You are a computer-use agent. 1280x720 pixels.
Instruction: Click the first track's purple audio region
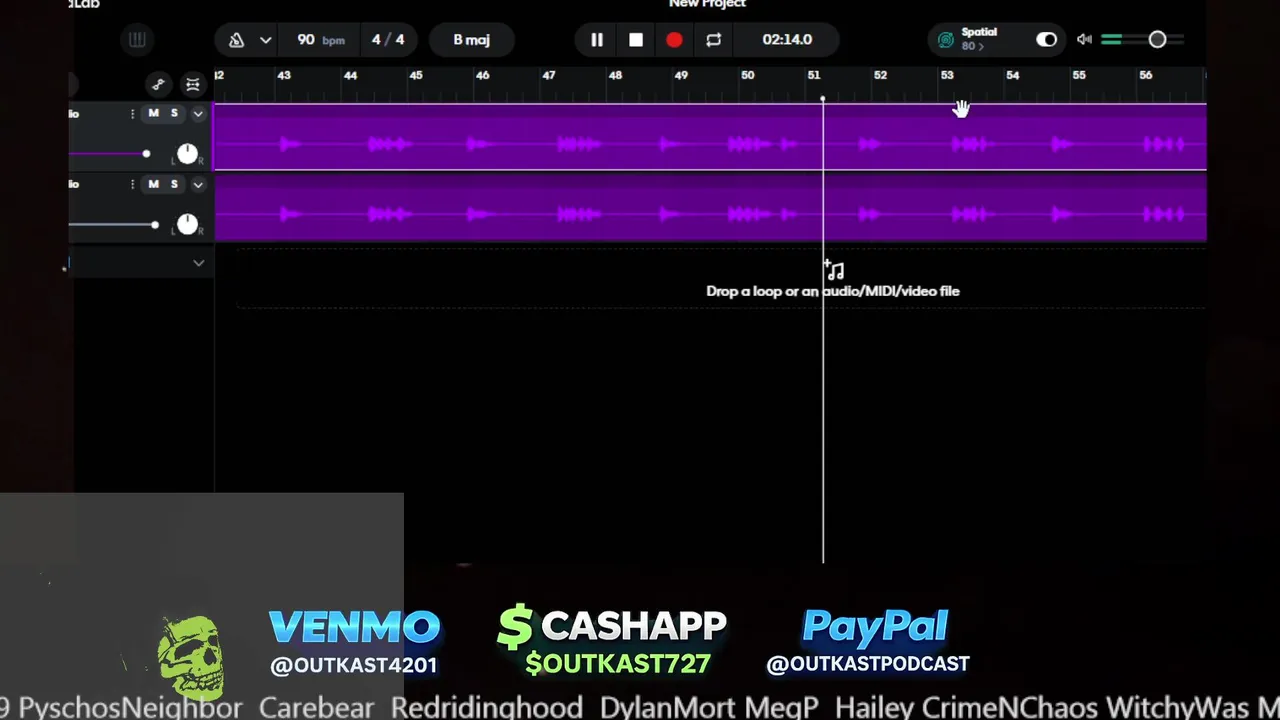(710, 138)
